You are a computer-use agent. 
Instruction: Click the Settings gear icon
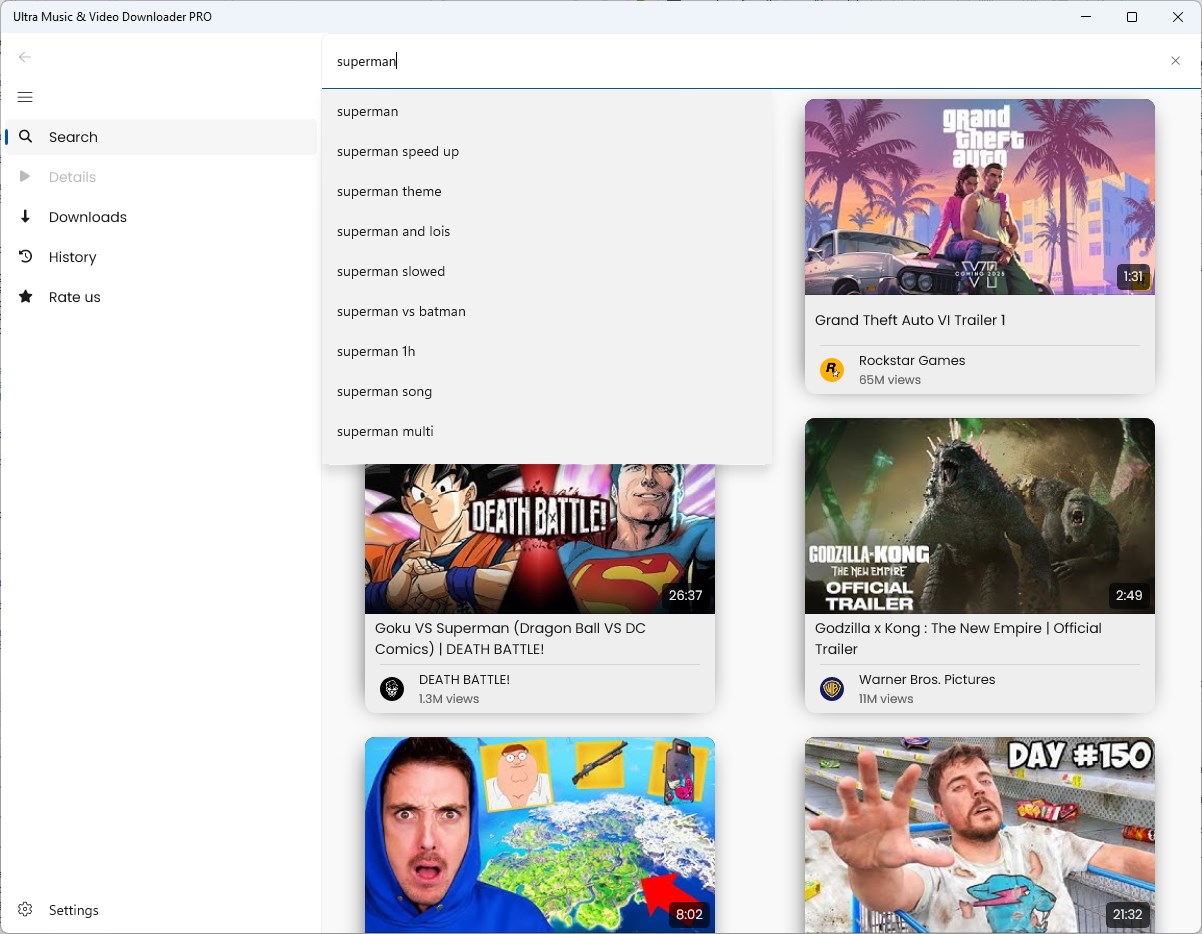tap(26, 909)
